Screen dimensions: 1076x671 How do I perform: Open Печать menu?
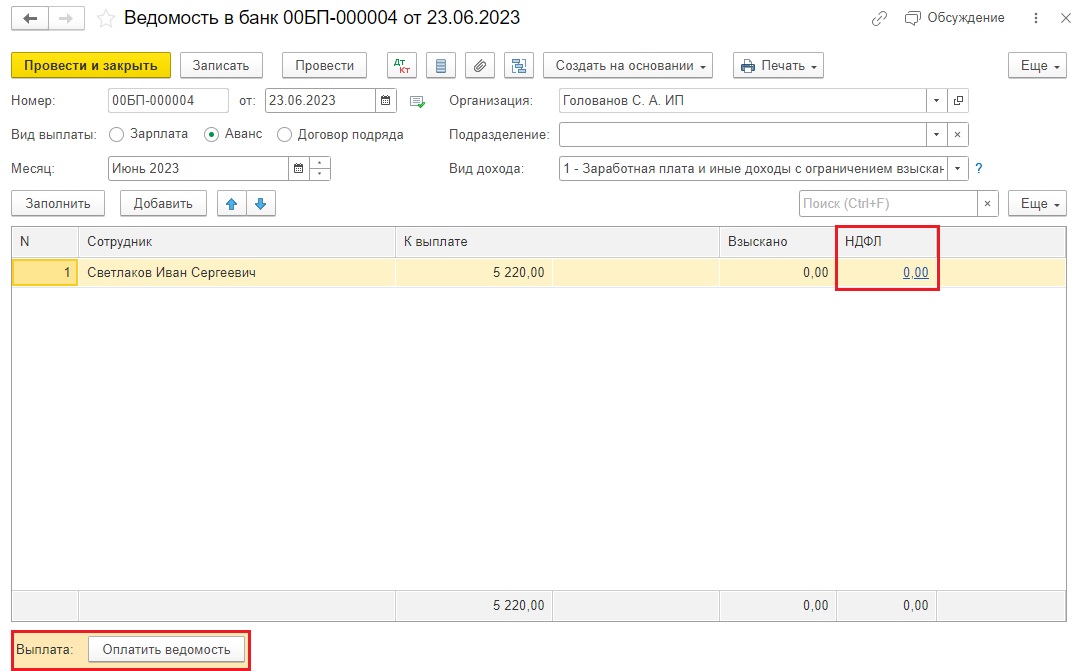coord(778,66)
